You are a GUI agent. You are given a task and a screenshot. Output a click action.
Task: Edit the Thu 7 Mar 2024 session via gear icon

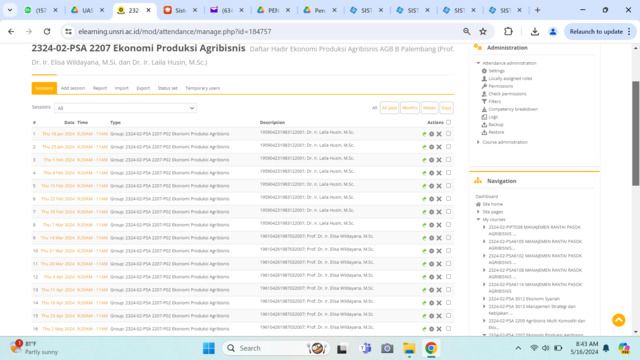coord(431,225)
